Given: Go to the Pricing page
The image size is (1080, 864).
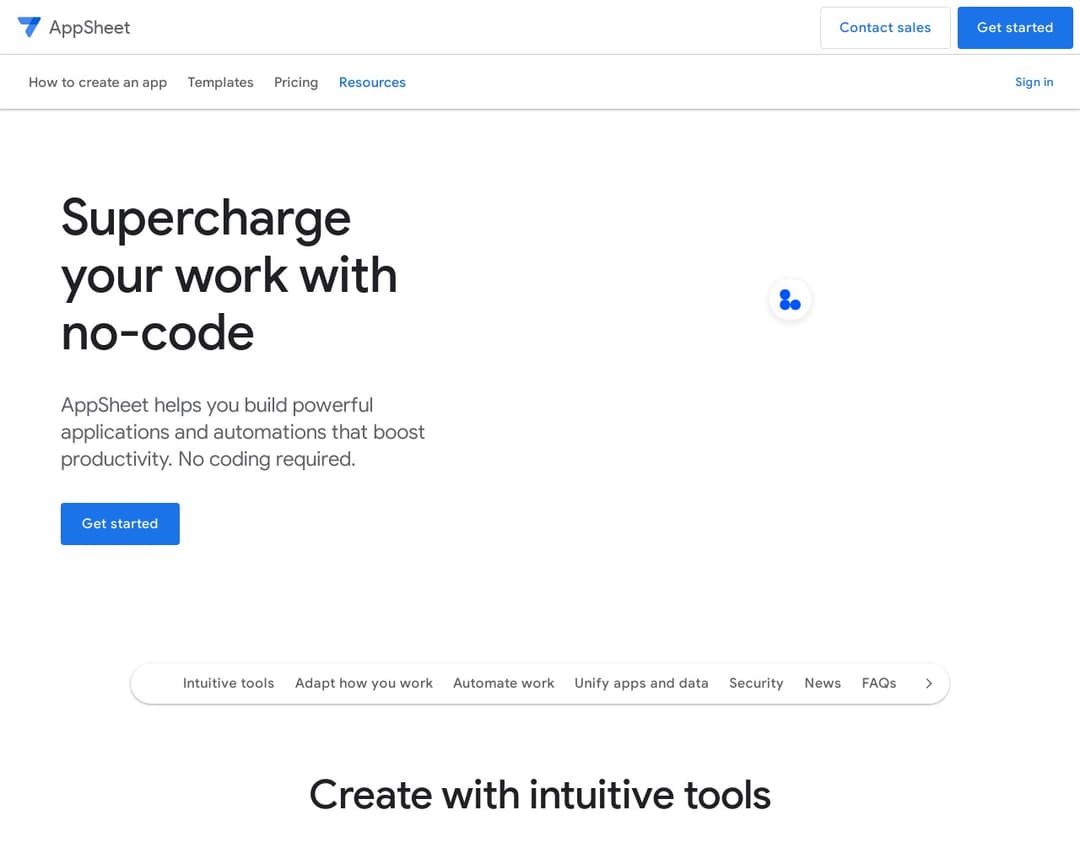Looking at the screenshot, I should [296, 82].
